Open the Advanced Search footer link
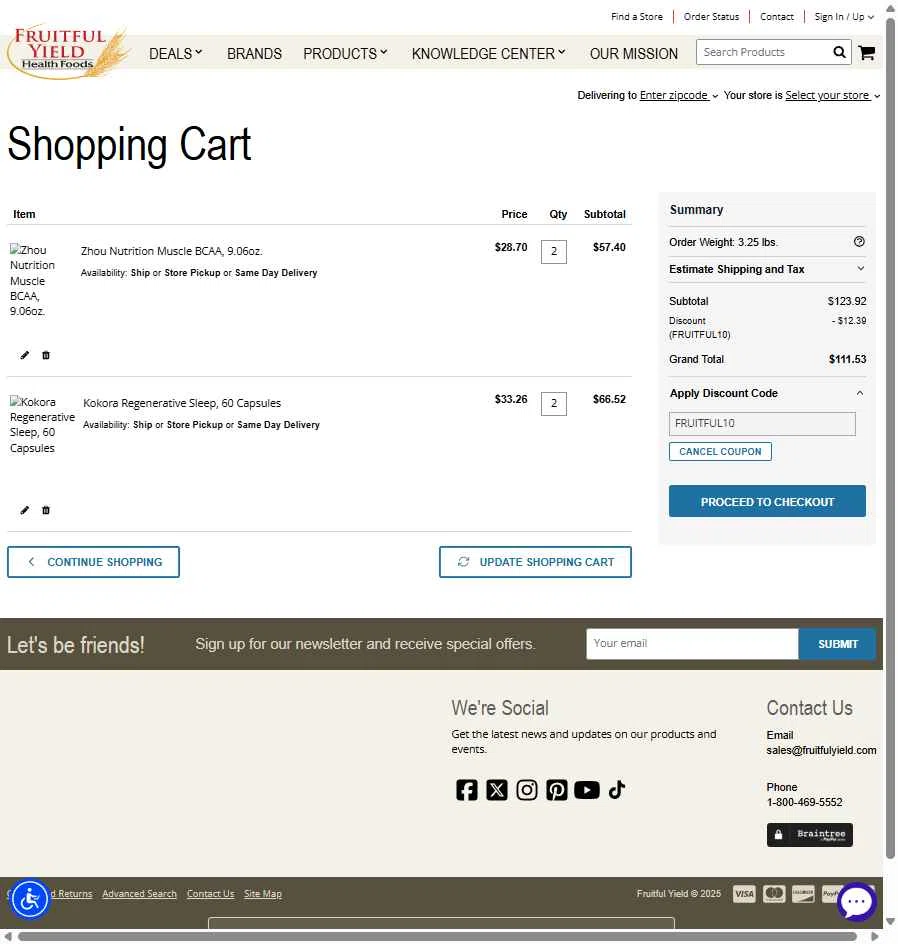 [139, 894]
